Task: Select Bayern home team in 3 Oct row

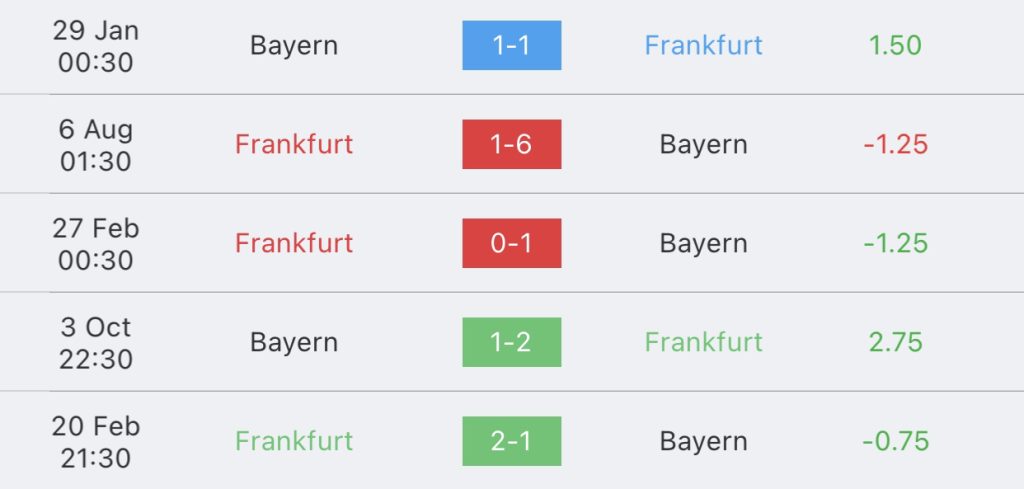Action: (x=294, y=343)
